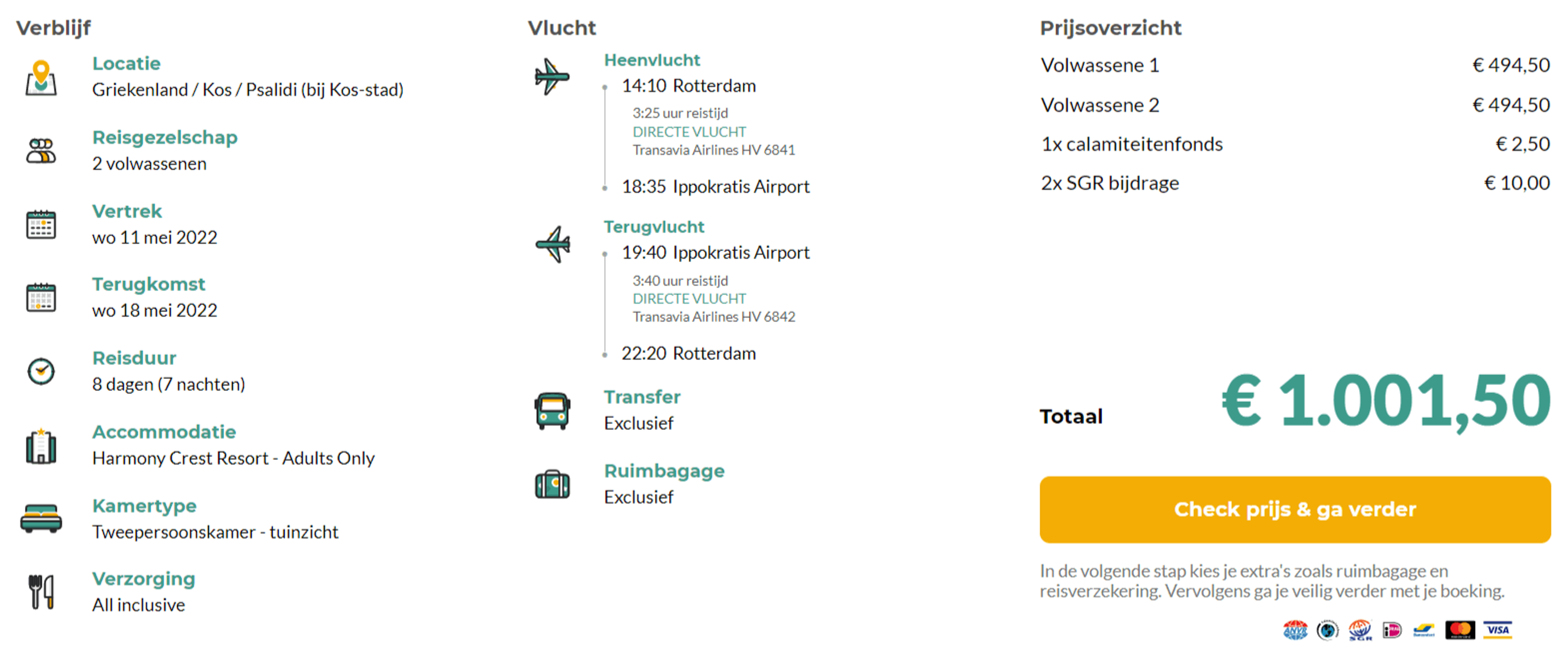Click the Ruimbagage suitcase icon
The width and height of the screenshot is (1568, 661).
pyautogui.click(x=552, y=485)
